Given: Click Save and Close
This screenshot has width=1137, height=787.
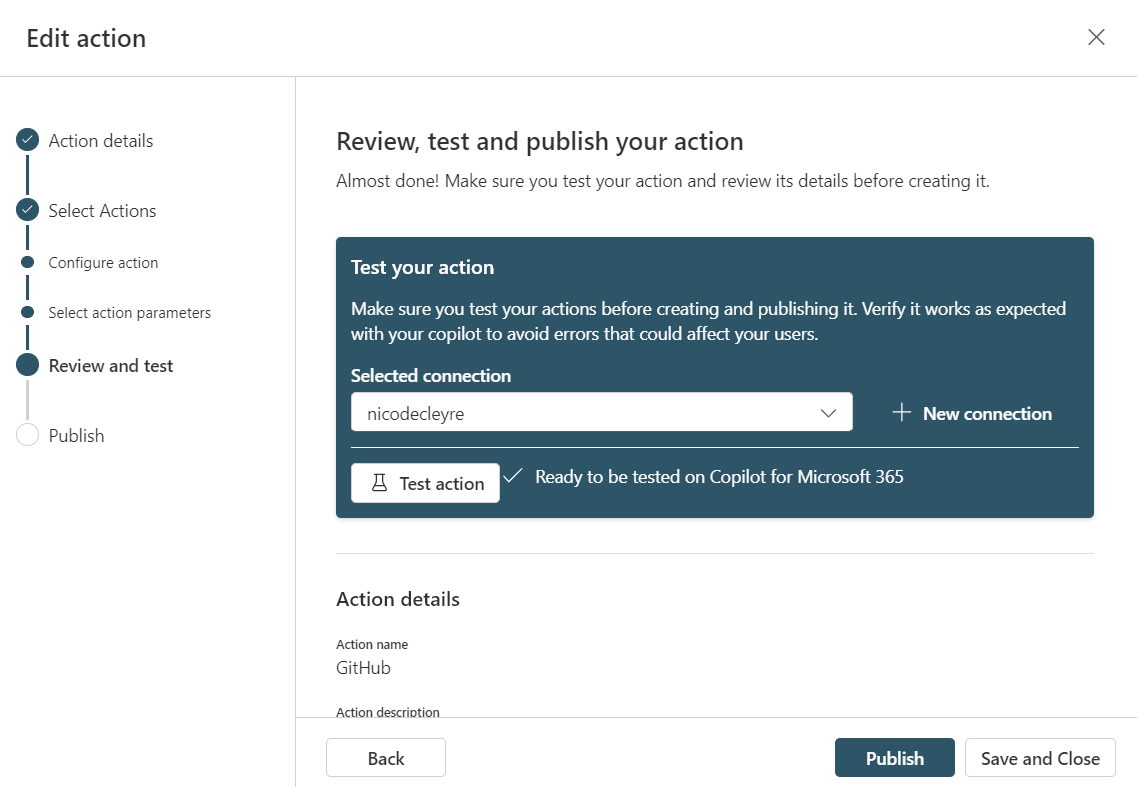Looking at the screenshot, I should click(1040, 758).
